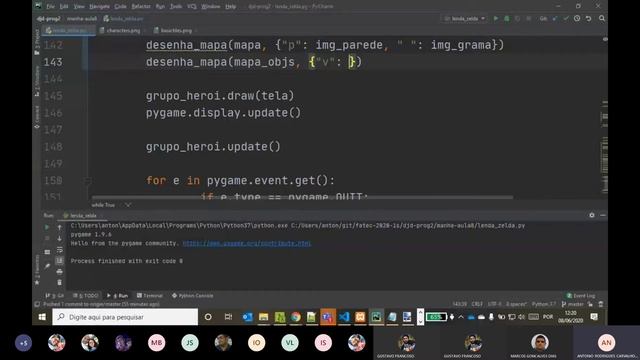This screenshot has height=360, width=640.
Task: Open the Navigate menu
Action: 100,7
